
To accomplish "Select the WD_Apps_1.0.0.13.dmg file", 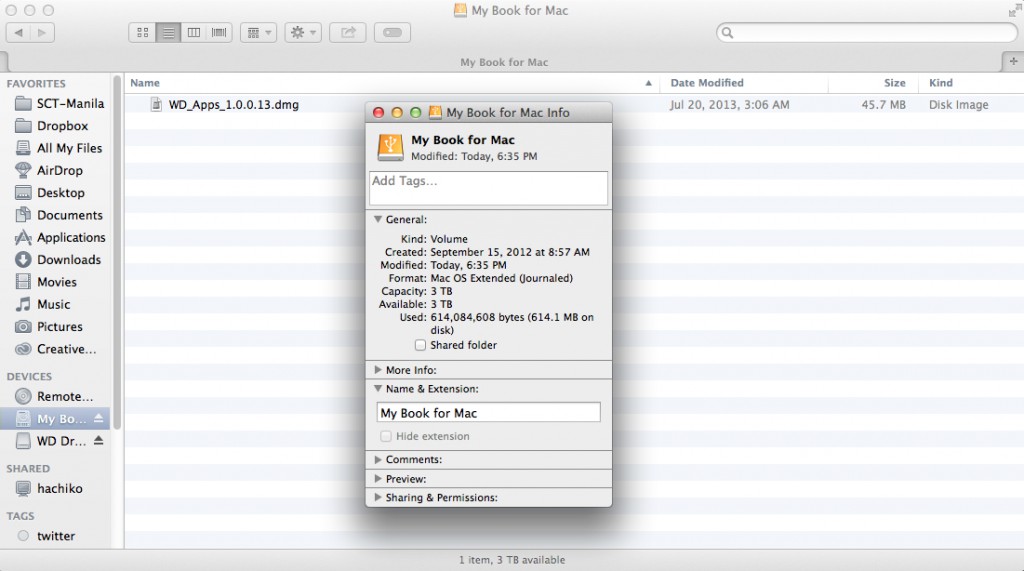I will click(x=233, y=104).
